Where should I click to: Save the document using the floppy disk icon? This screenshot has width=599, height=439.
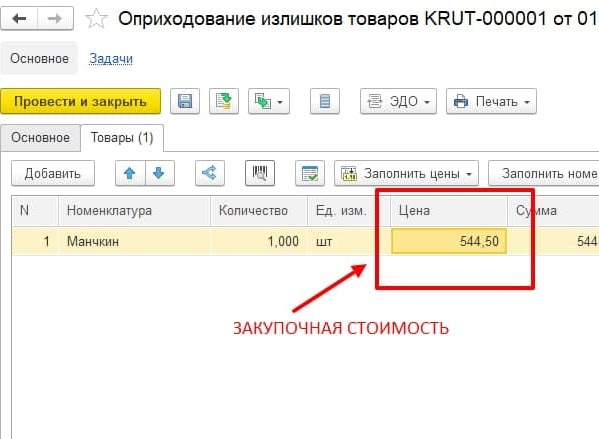coord(185,101)
